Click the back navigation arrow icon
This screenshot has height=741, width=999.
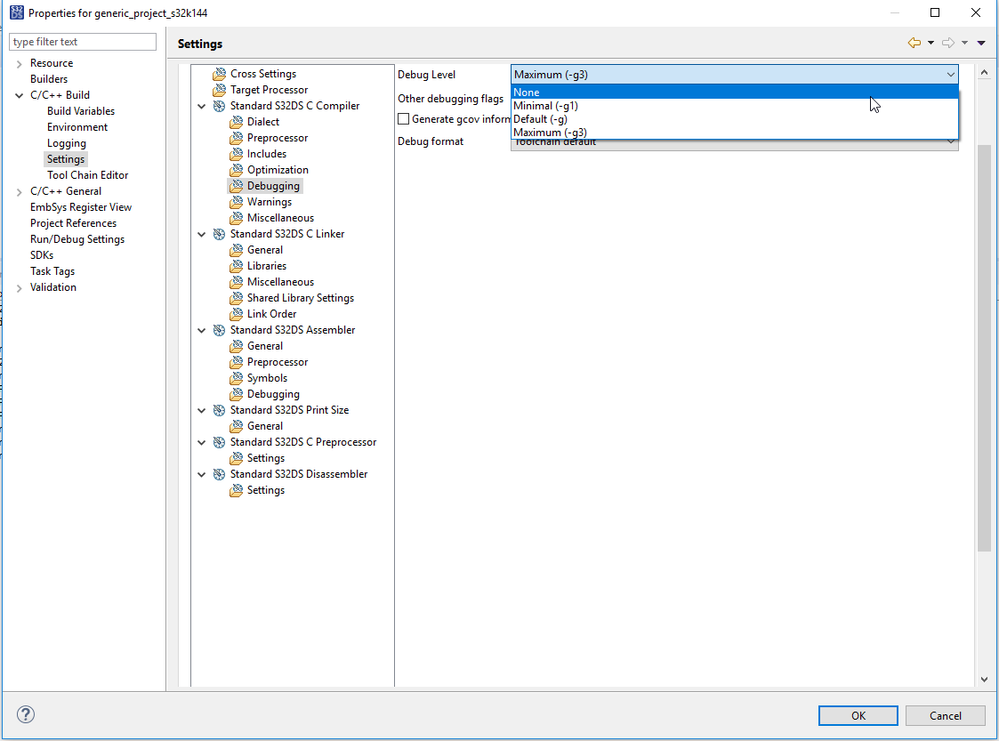tap(914, 43)
